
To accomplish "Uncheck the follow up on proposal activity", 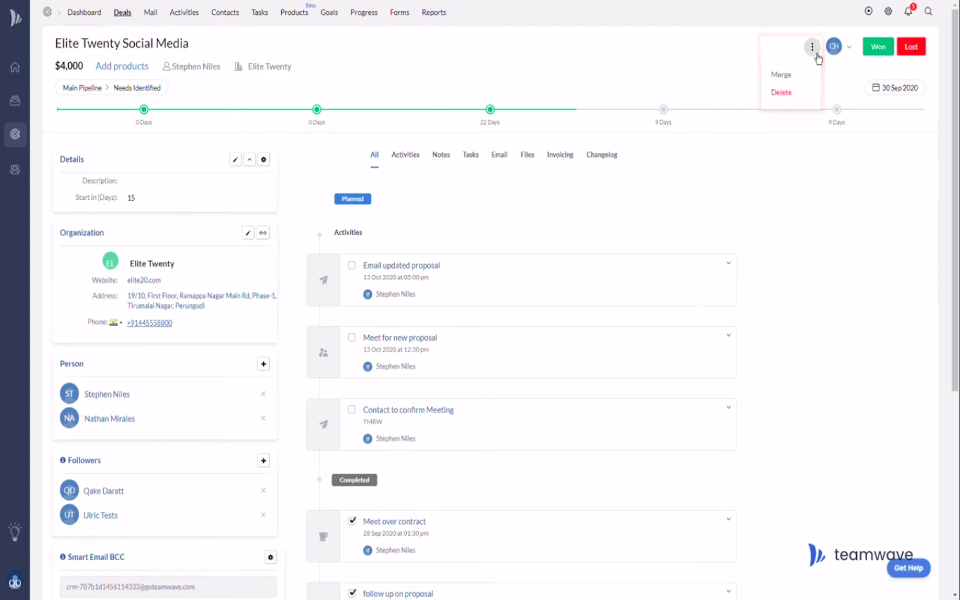I will [x=352, y=593].
